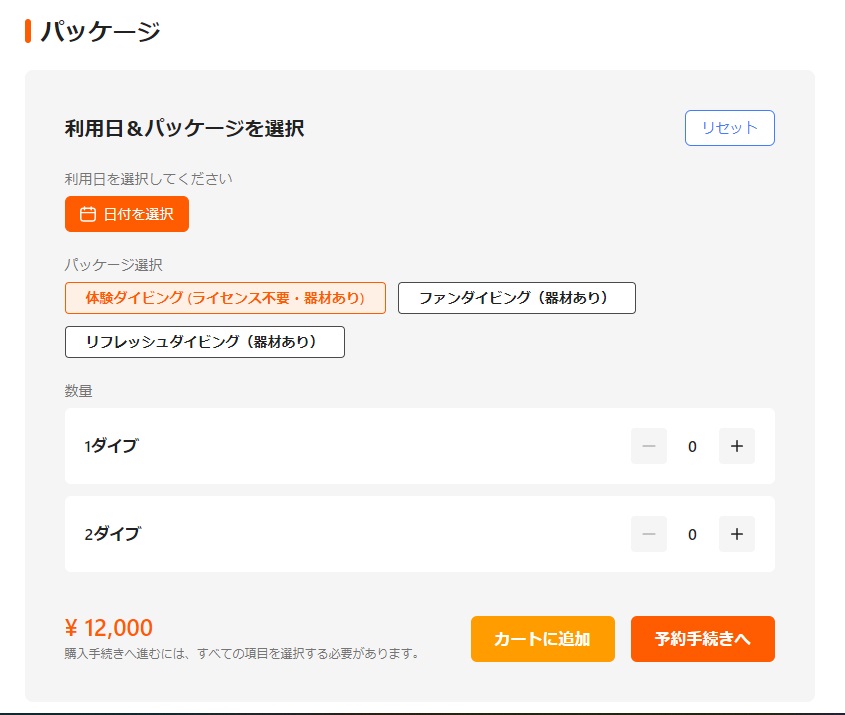Click the 1ダイブ quantity value
This screenshot has height=715, width=845.
point(692,446)
